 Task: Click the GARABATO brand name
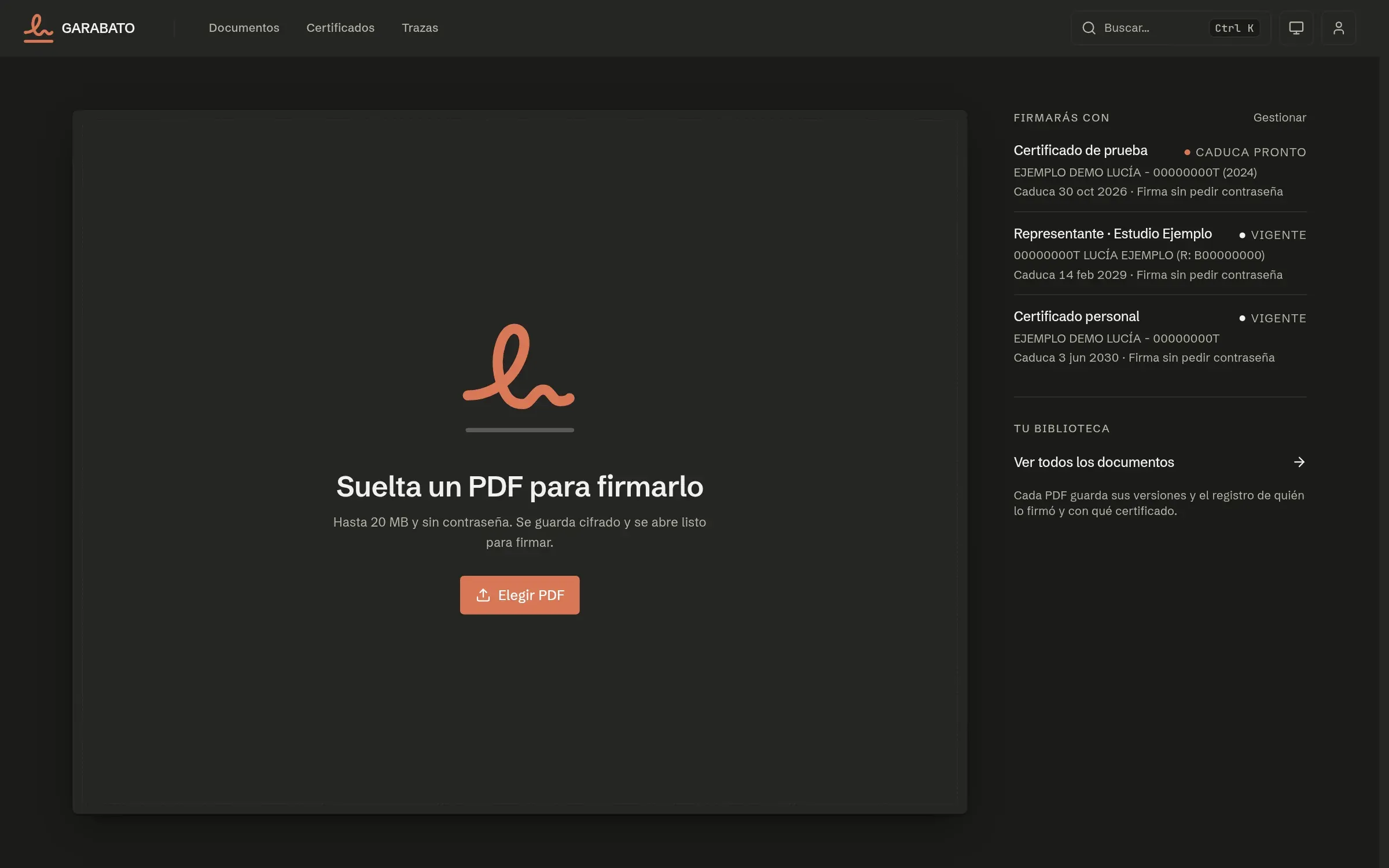(98, 28)
